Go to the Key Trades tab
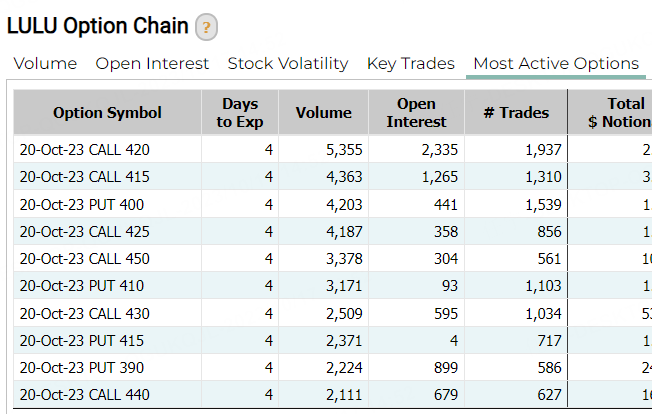This screenshot has width=652, height=414. [x=410, y=63]
